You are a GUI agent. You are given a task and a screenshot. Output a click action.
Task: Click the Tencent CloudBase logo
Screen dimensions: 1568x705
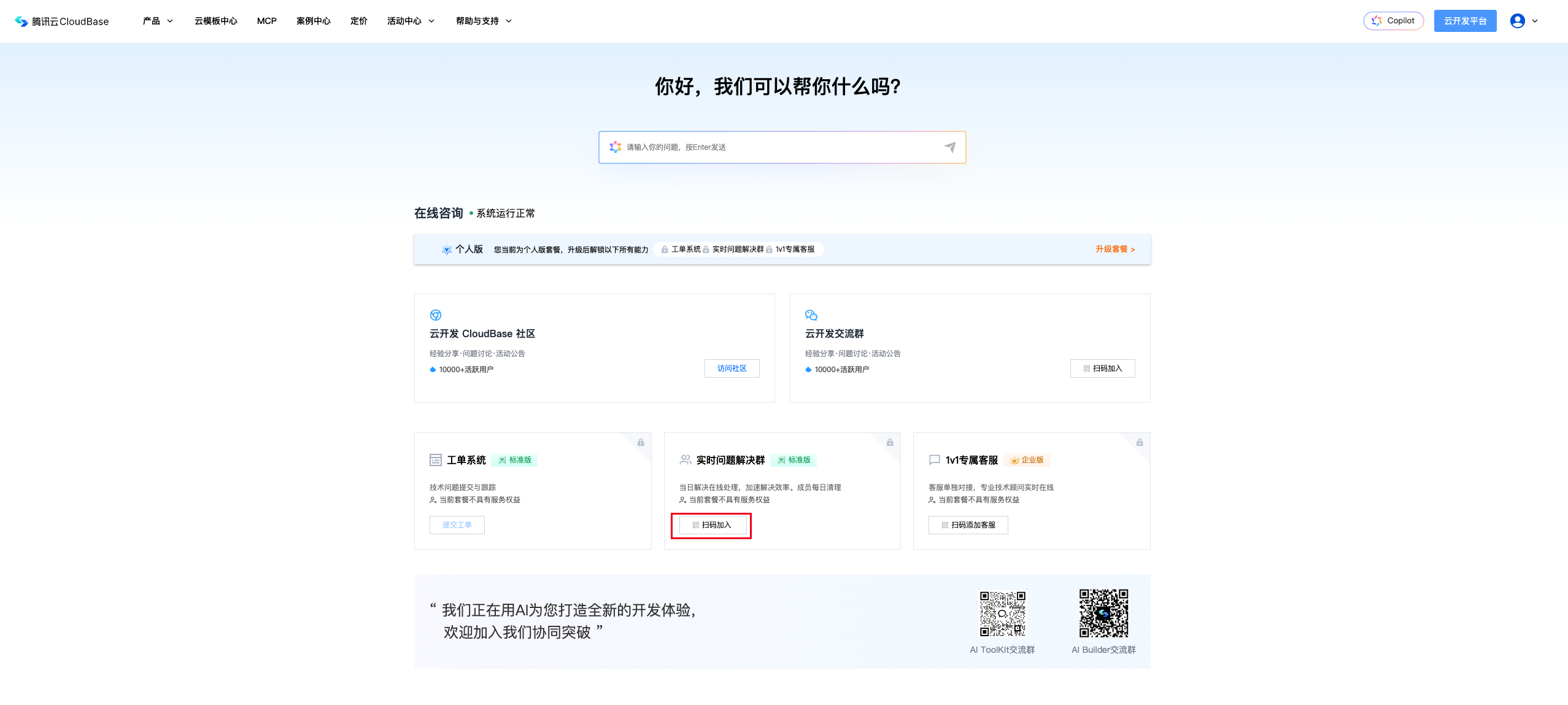pos(61,21)
